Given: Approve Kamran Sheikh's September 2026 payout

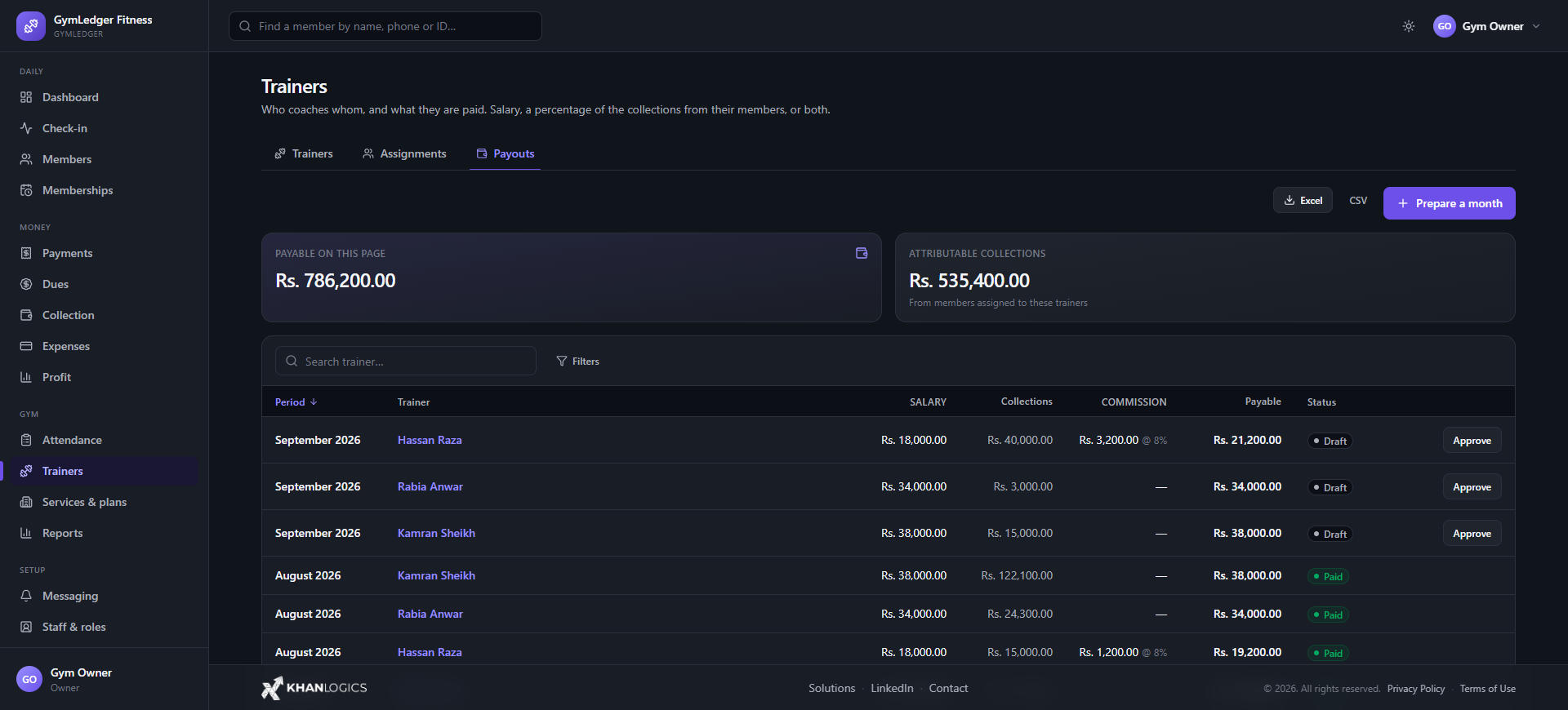Looking at the screenshot, I should [x=1472, y=534].
